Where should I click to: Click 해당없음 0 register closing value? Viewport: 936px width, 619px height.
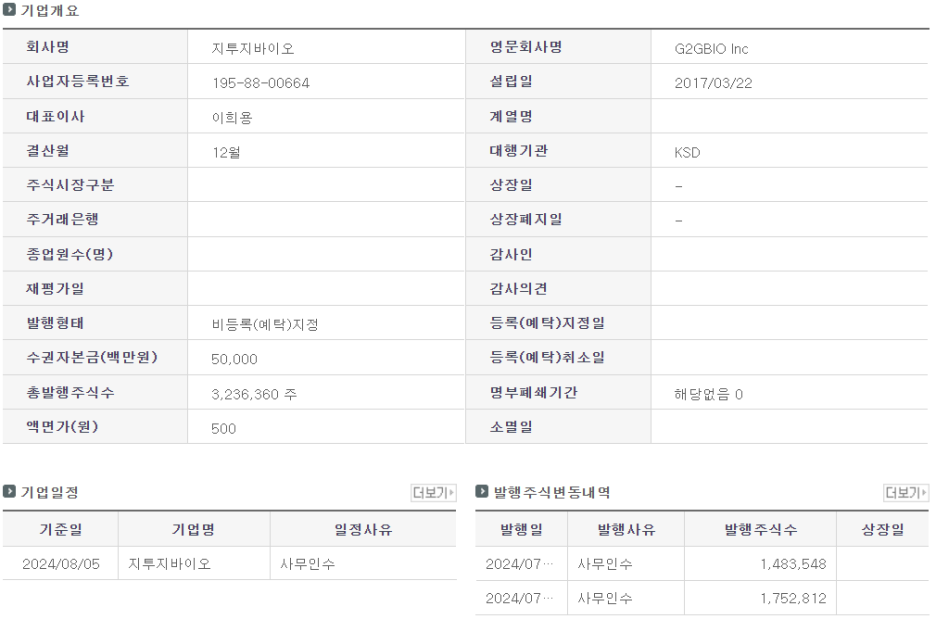tap(709, 394)
